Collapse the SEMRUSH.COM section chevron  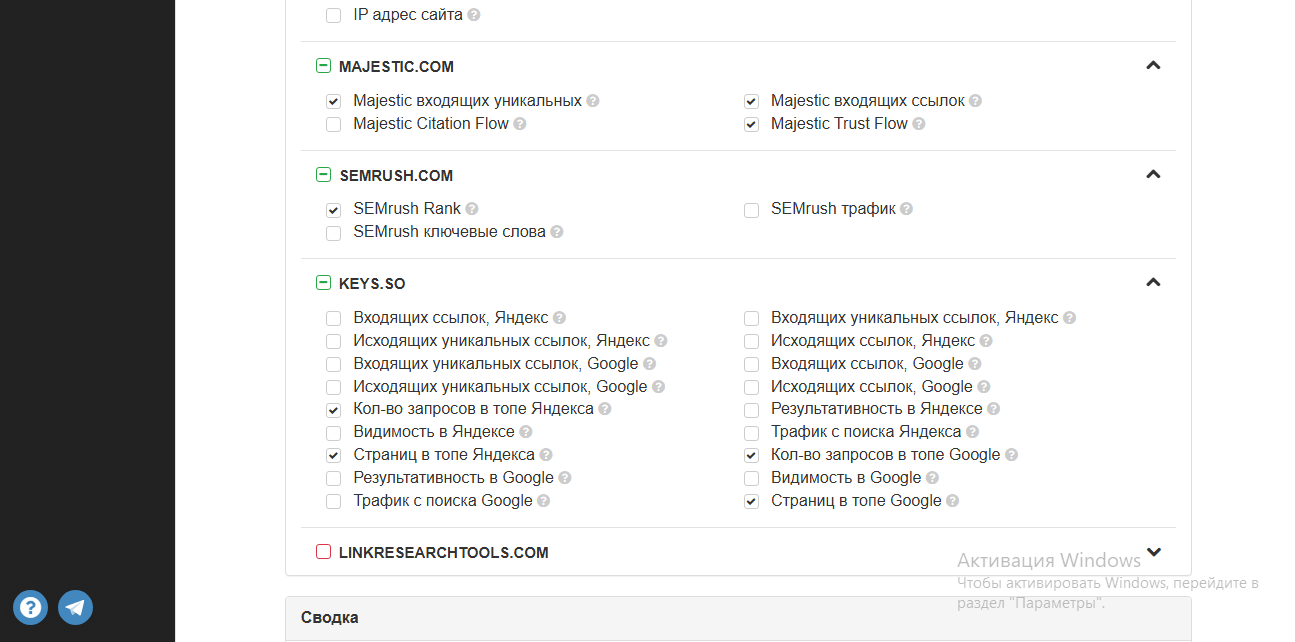pyautogui.click(x=1153, y=175)
